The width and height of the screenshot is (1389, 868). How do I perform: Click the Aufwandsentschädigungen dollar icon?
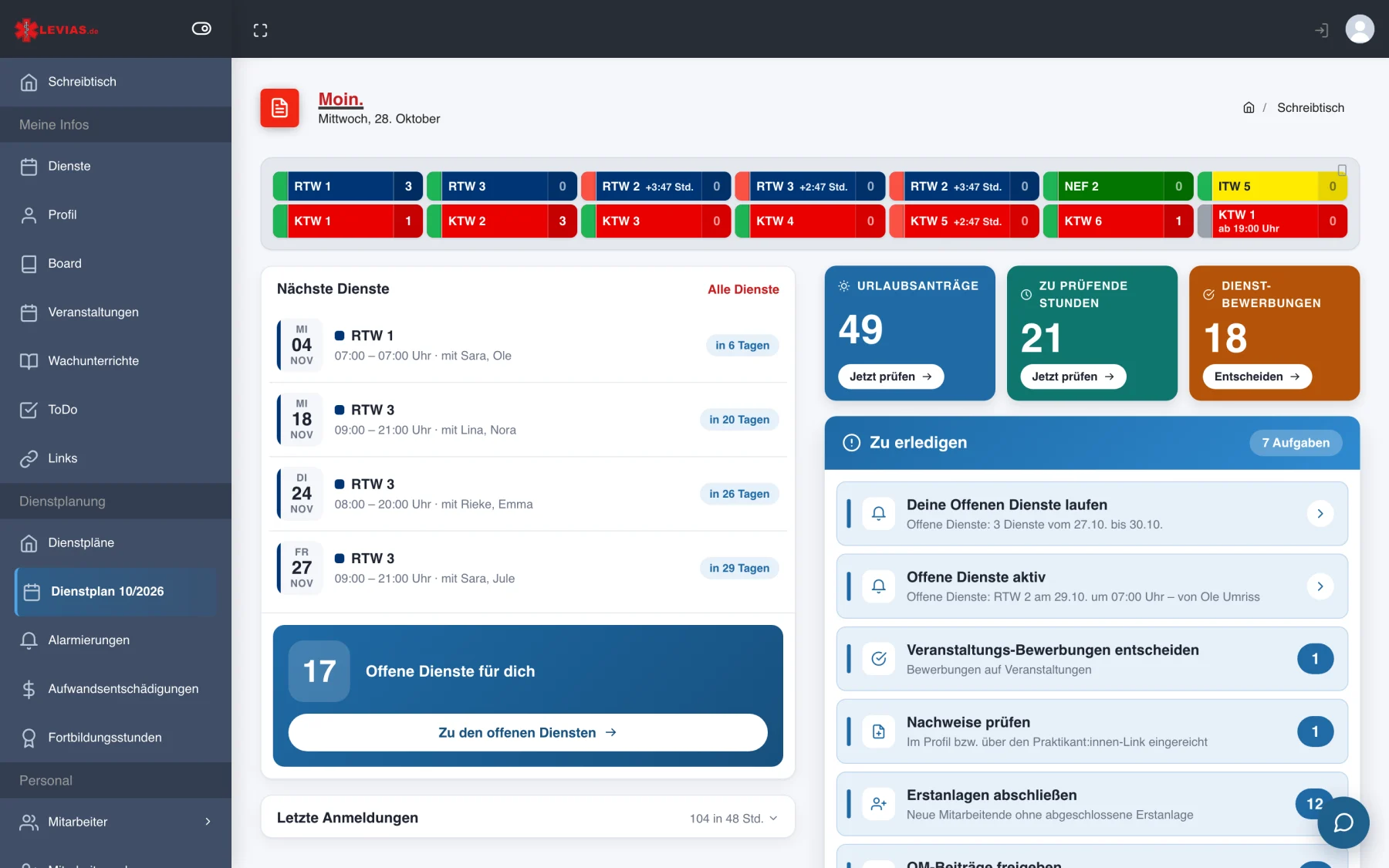pyautogui.click(x=29, y=689)
